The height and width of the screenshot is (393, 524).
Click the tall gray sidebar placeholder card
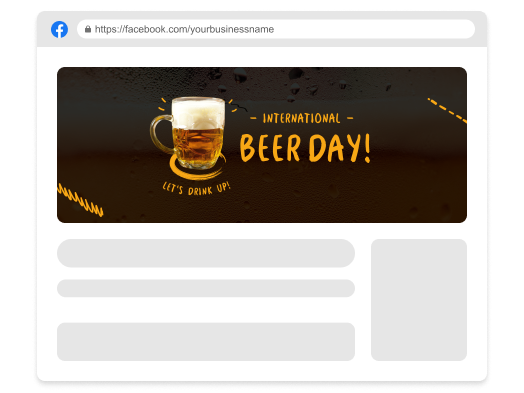[419, 300]
